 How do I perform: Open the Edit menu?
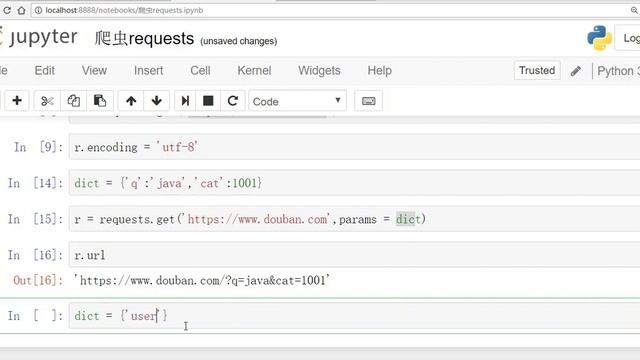pos(44,71)
